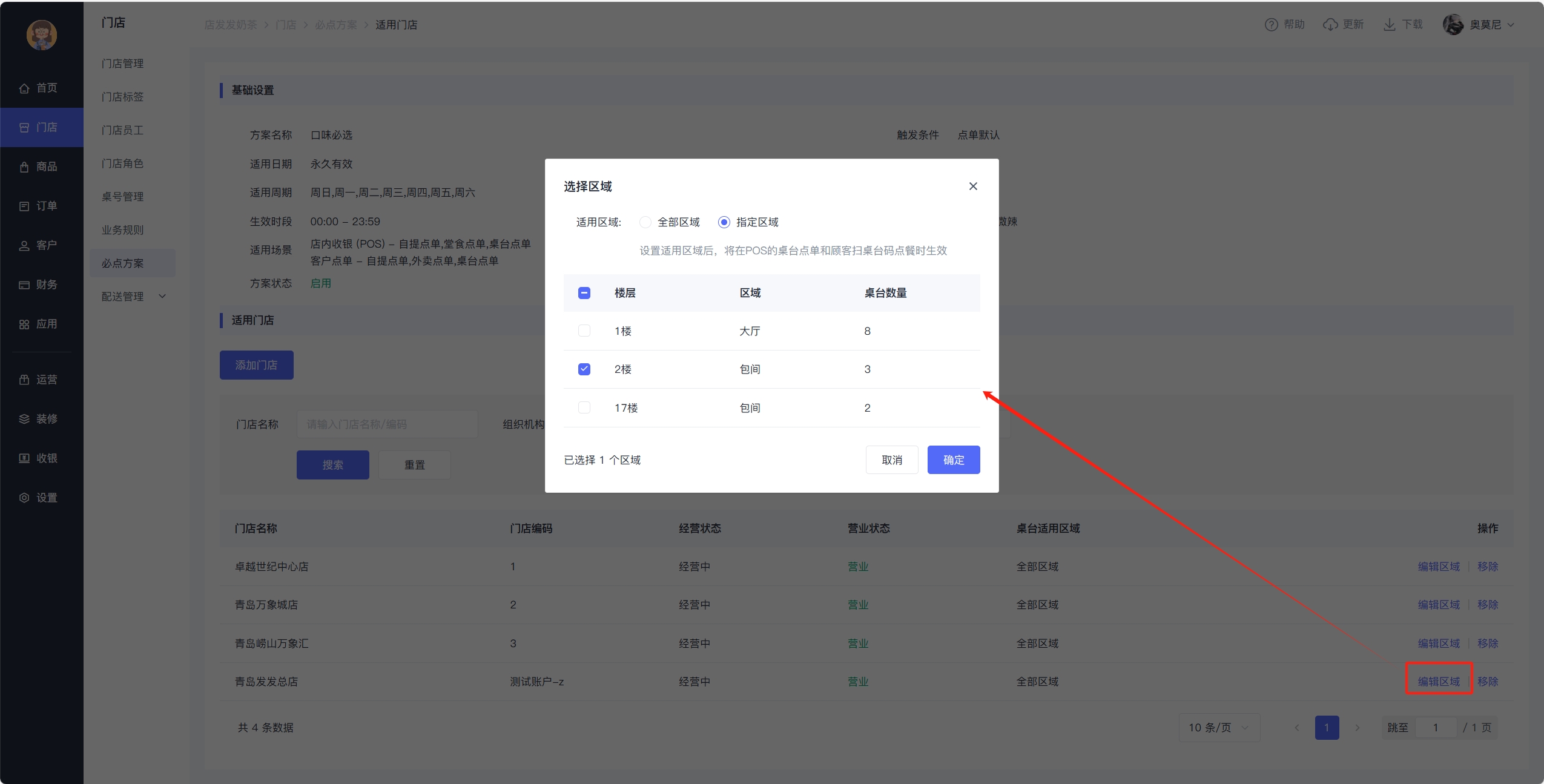Screen dimensions: 1544x784
Task: Expand the 配送管理 submenu chevron
Action: 162,297
